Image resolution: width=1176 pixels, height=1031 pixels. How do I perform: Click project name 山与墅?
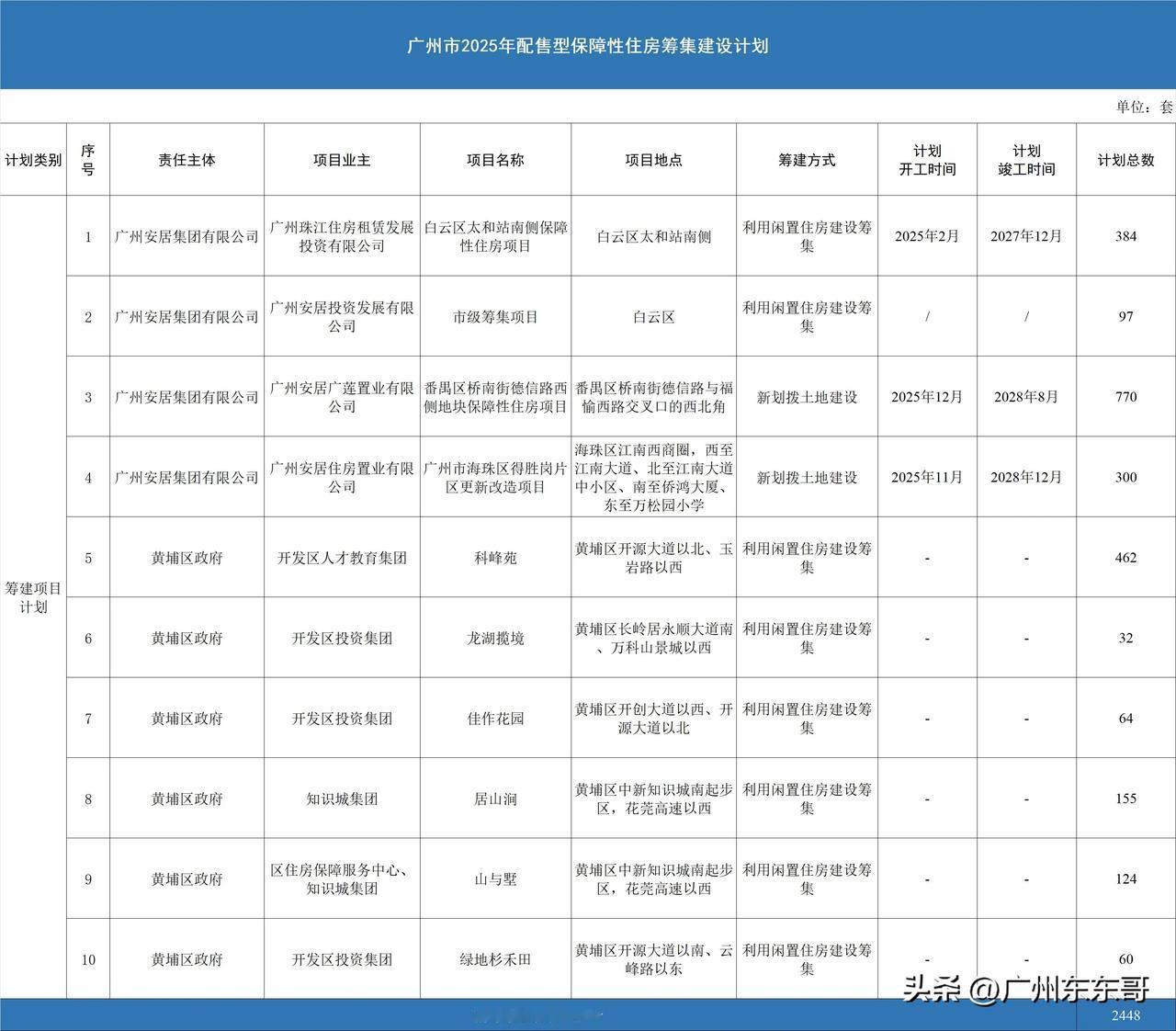coord(495,879)
